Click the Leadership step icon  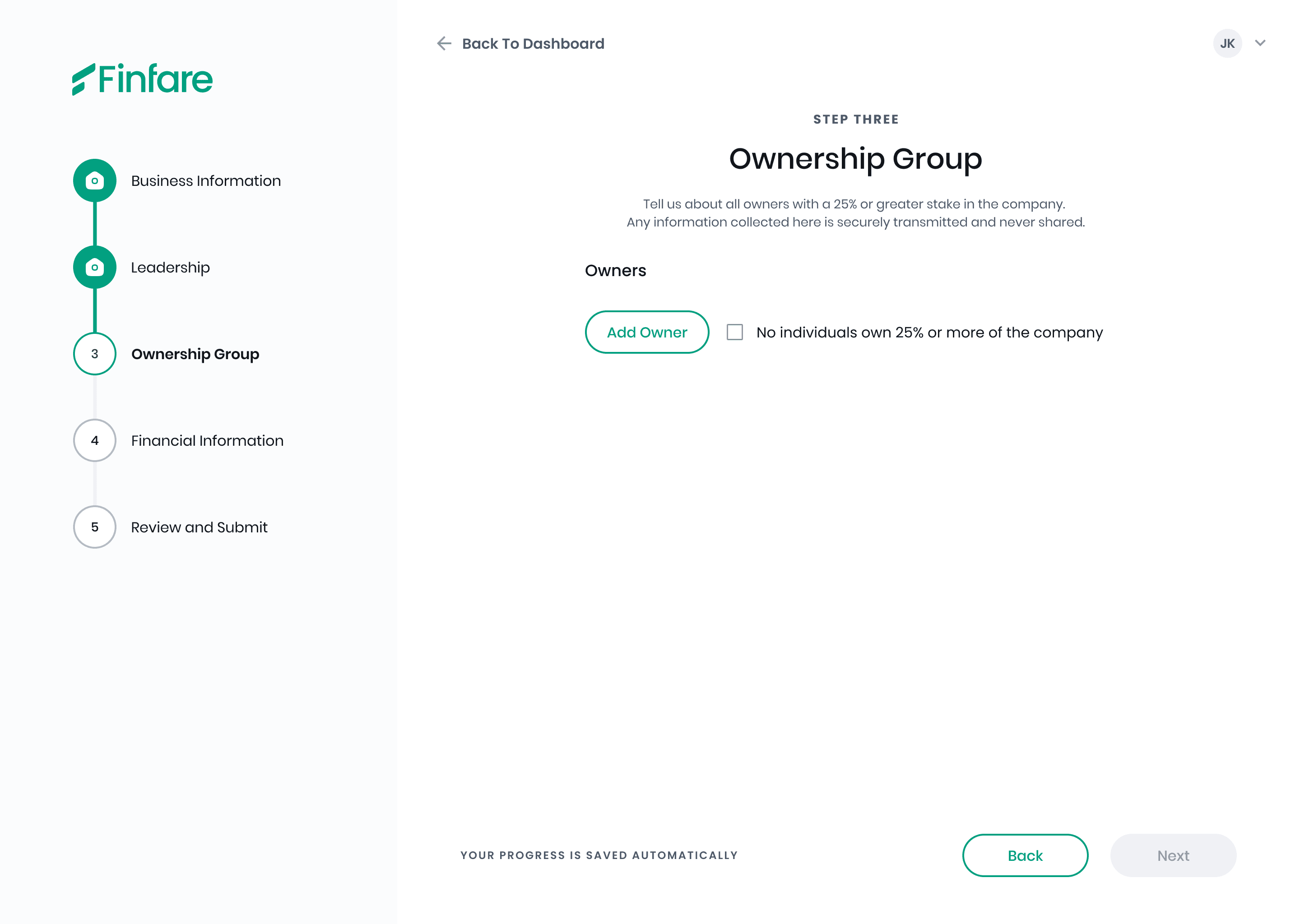point(94,268)
